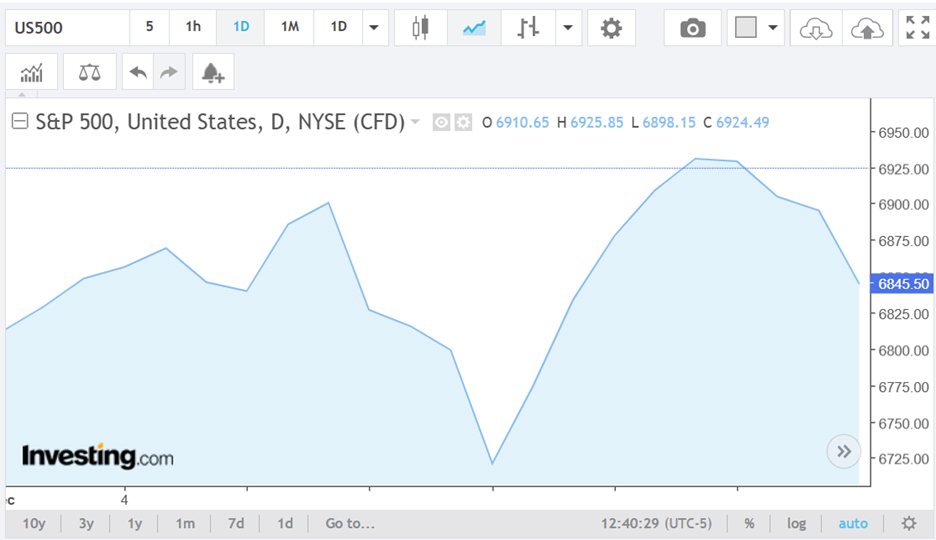
Task: Open the indicators icon
Action: click(x=32, y=72)
